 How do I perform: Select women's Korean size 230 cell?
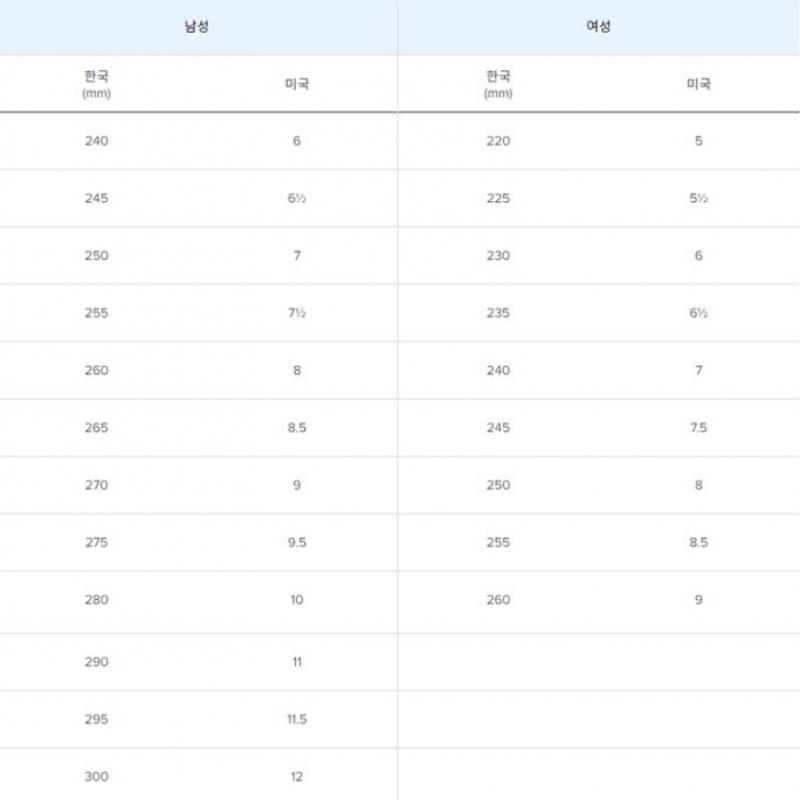coord(497,255)
